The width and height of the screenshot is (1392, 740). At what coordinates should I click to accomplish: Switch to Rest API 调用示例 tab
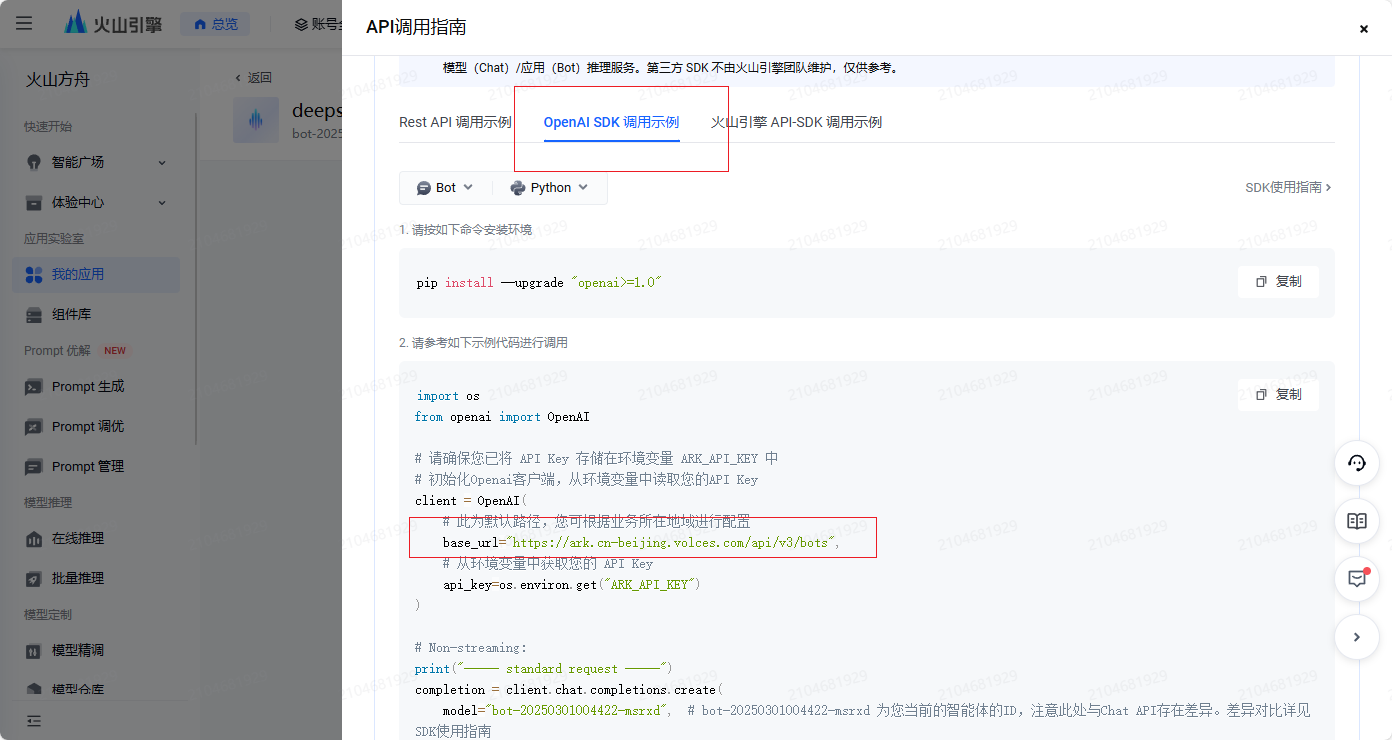pyautogui.click(x=455, y=122)
